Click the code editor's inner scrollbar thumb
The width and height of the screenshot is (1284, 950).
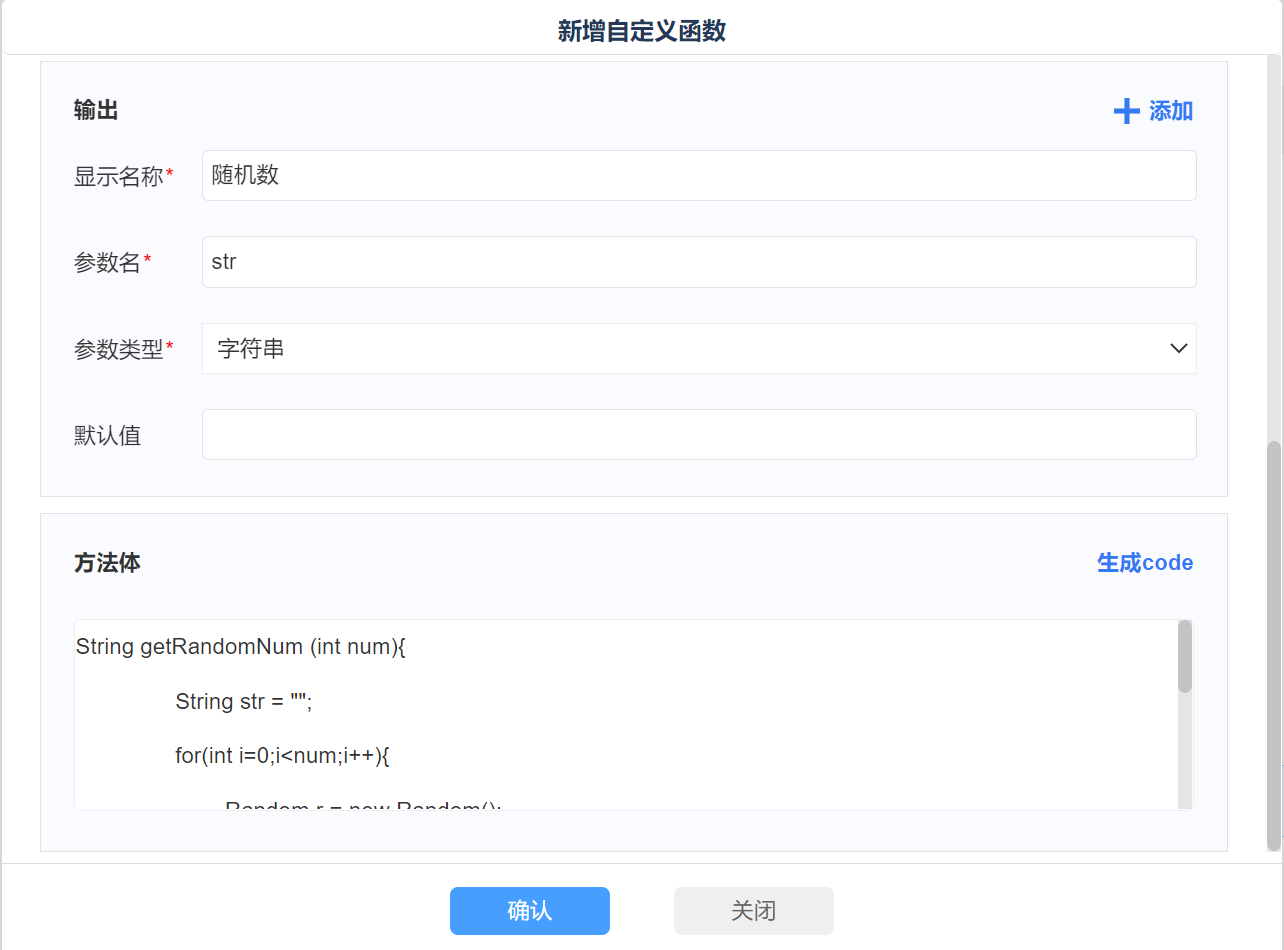tap(1184, 656)
